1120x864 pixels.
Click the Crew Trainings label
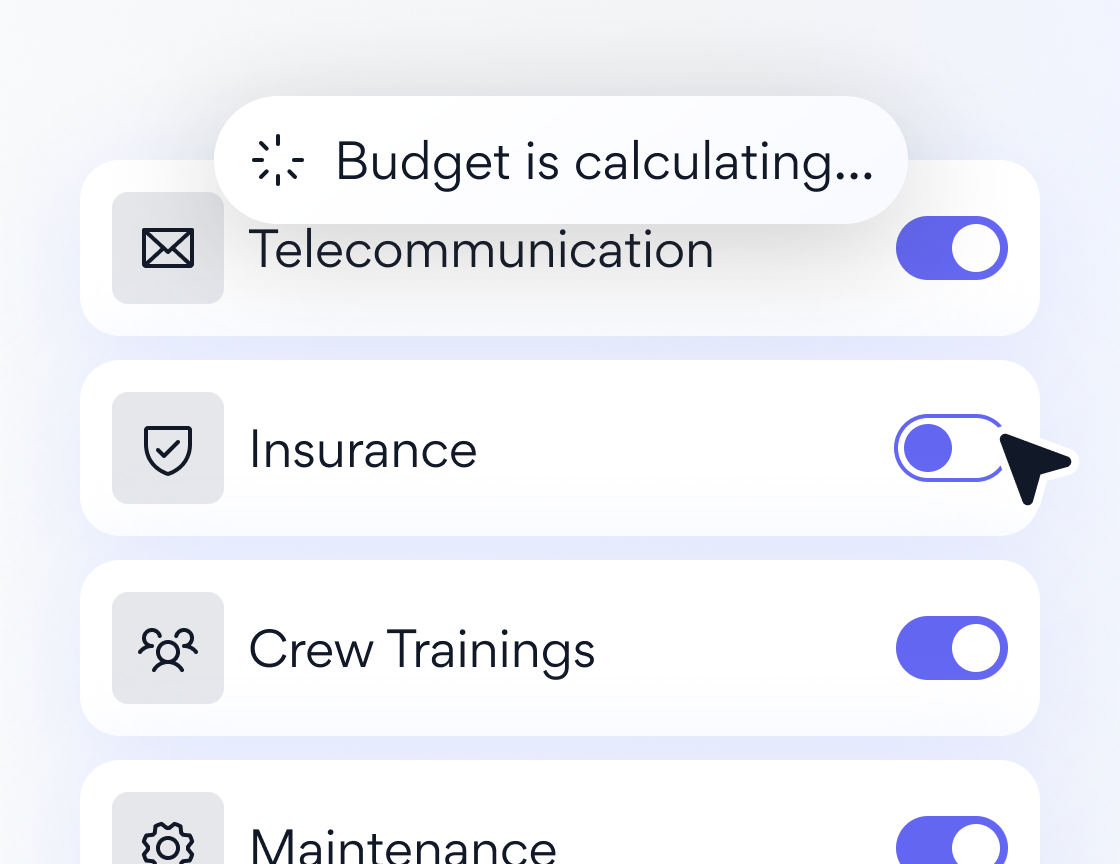[422, 650]
